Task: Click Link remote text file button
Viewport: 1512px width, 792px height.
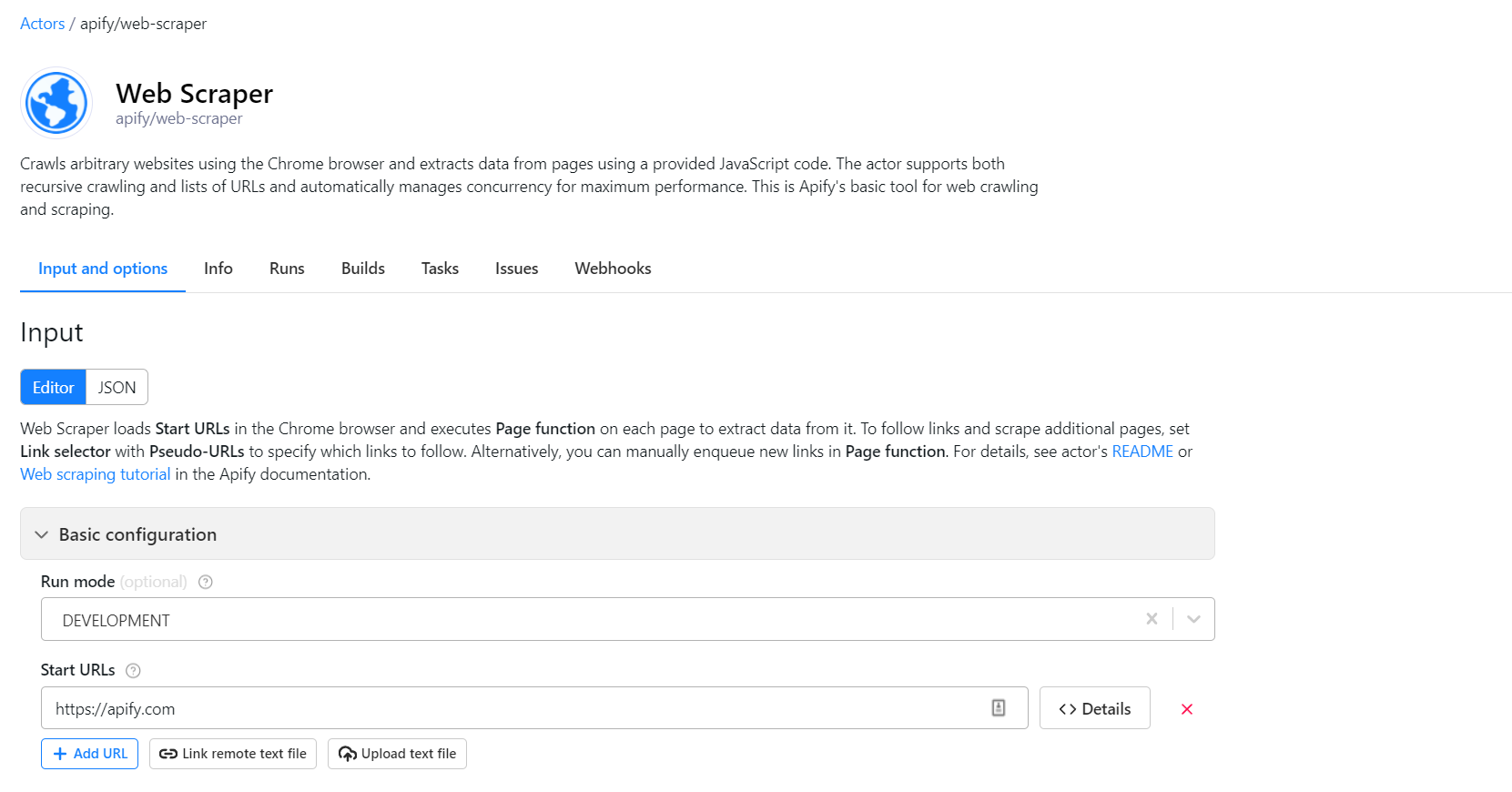Action: 233,754
